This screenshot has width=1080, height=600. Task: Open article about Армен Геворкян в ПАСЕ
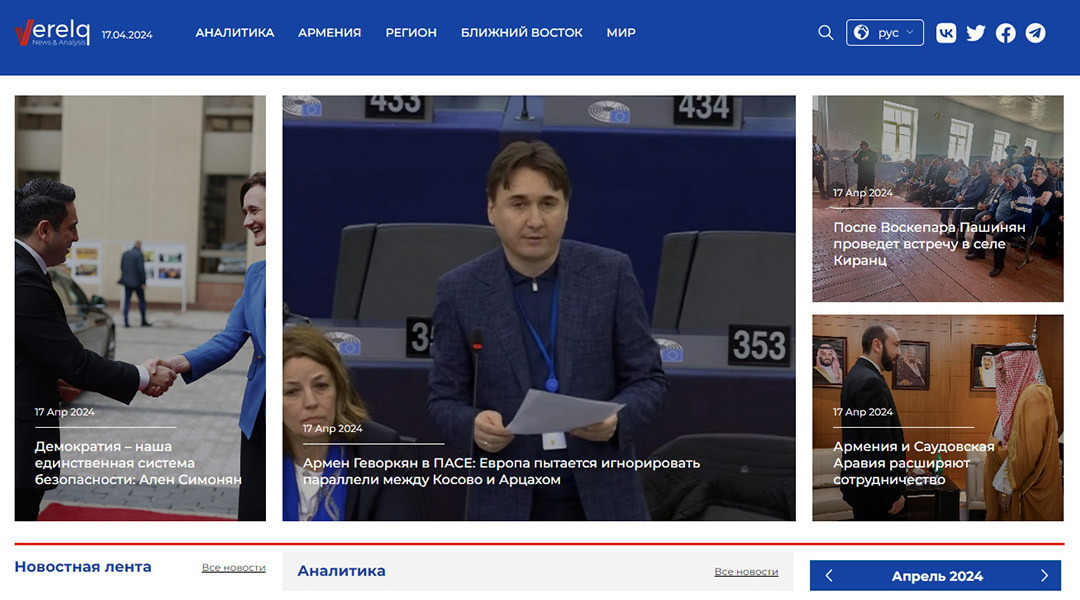tap(501, 471)
